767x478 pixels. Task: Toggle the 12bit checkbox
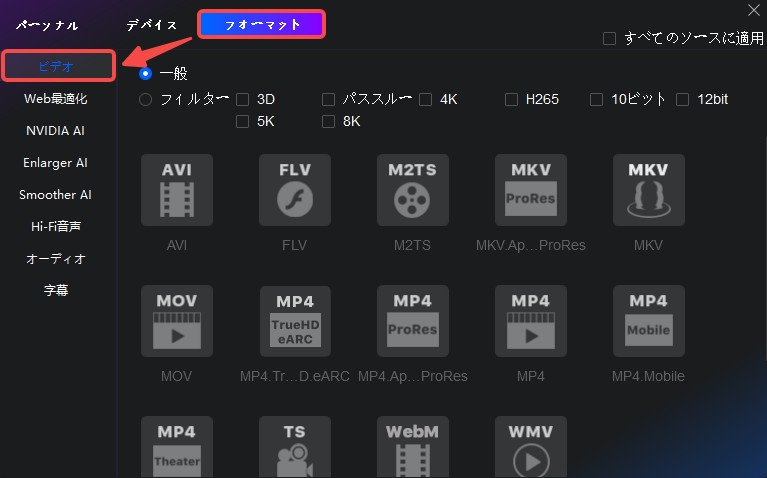[x=682, y=100]
